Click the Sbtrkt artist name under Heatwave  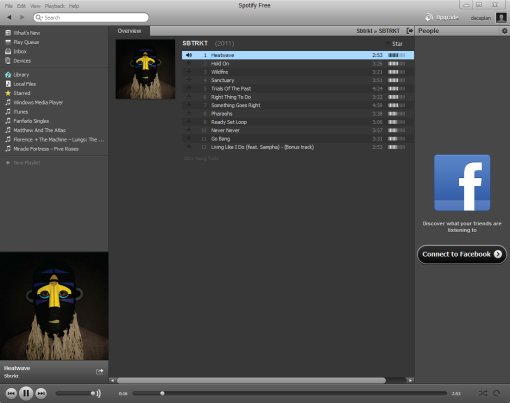(11, 376)
